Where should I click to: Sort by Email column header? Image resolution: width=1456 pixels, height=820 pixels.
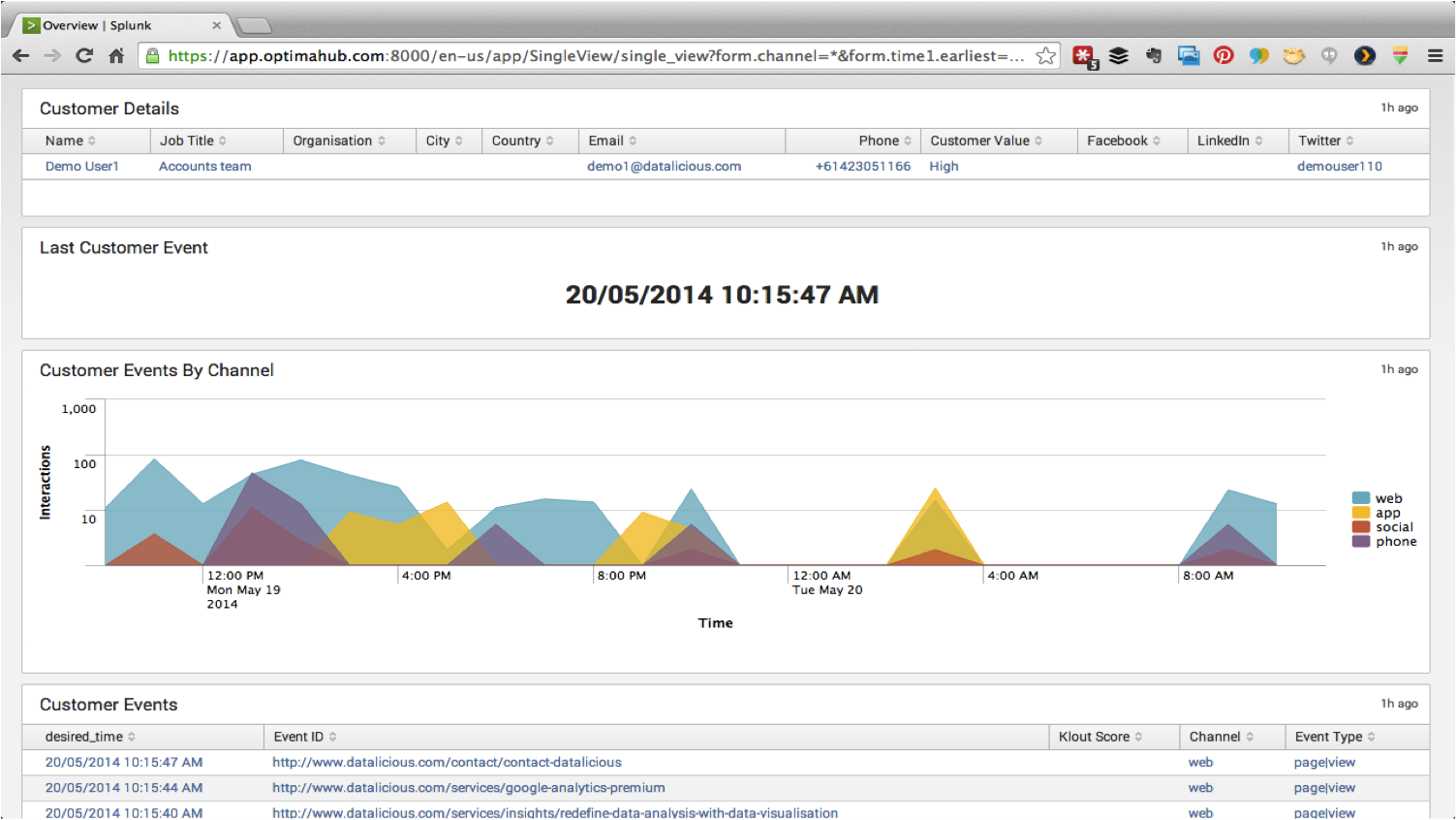coord(612,141)
